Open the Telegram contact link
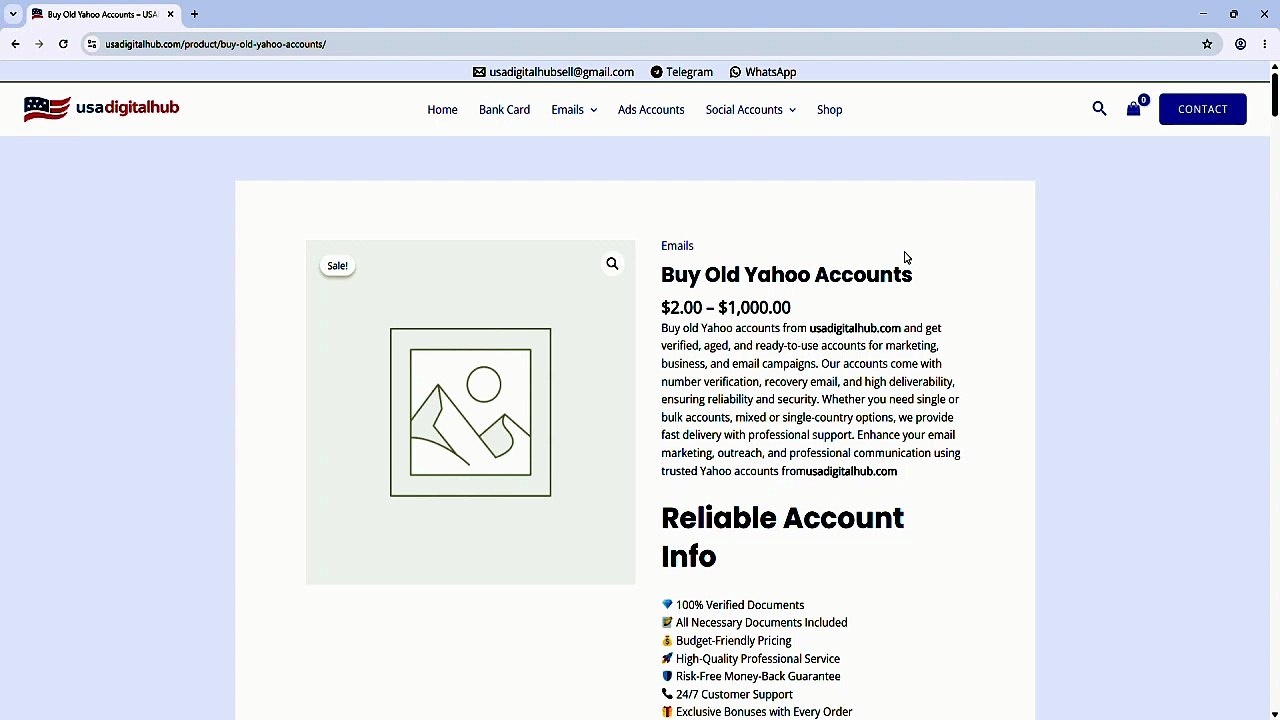Screen dimensions: 1280x720 tap(689, 72)
